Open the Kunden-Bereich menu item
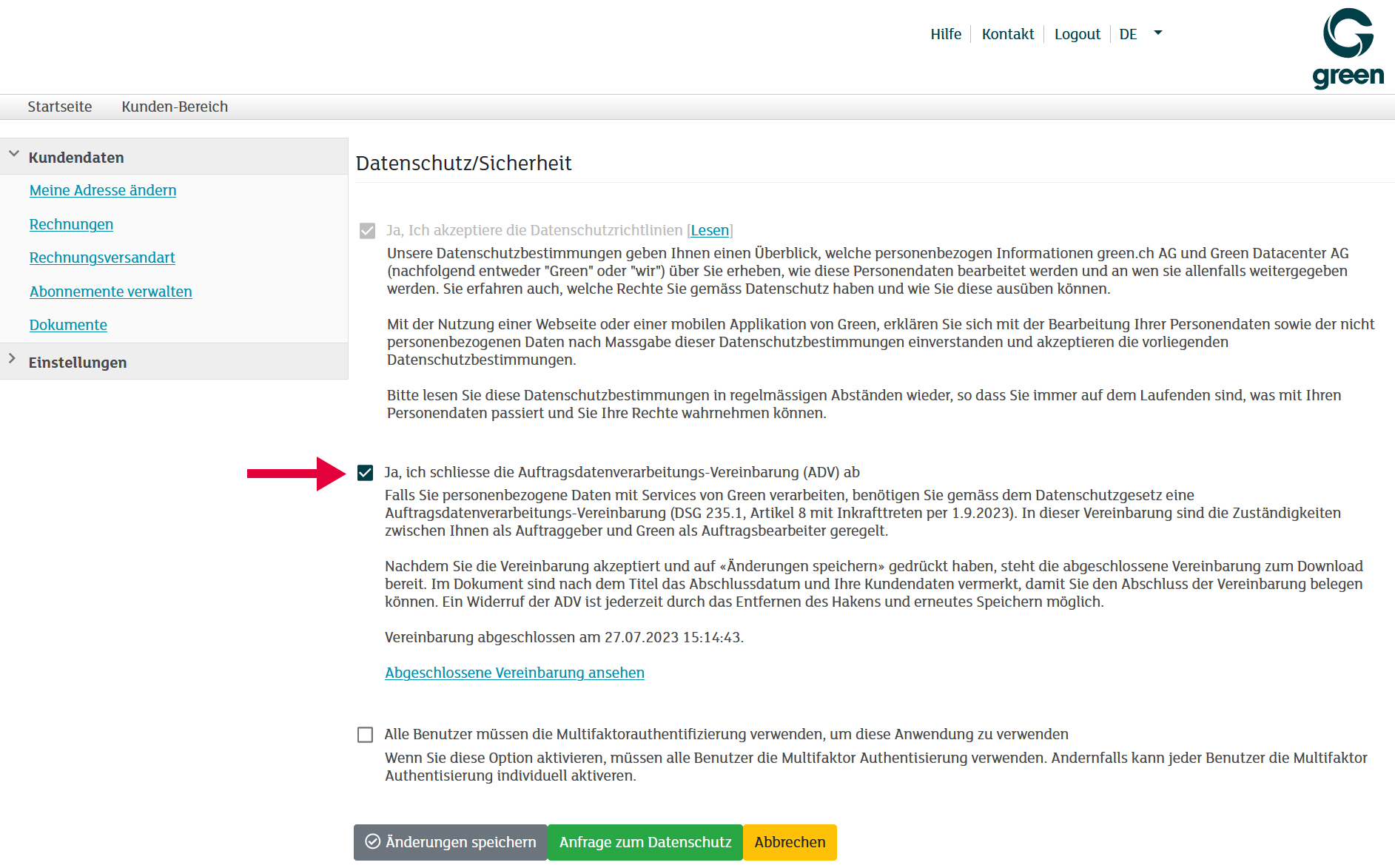1395x868 pixels. click(175, 107)
